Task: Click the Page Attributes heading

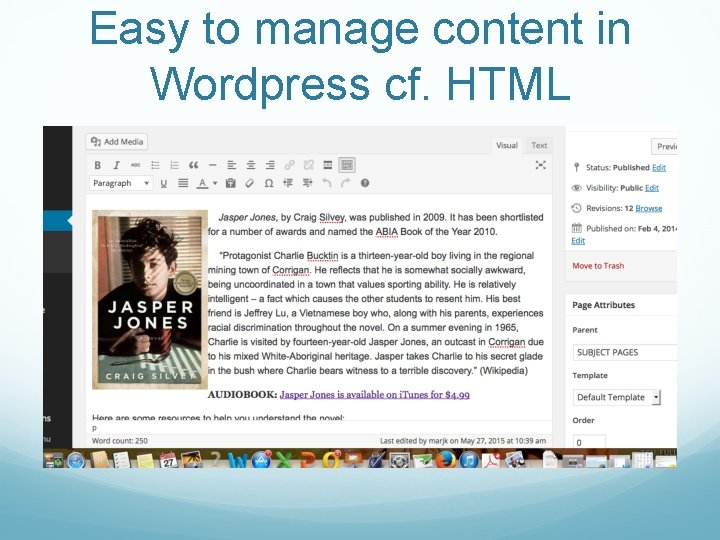Action: click(x=603, y=305)
